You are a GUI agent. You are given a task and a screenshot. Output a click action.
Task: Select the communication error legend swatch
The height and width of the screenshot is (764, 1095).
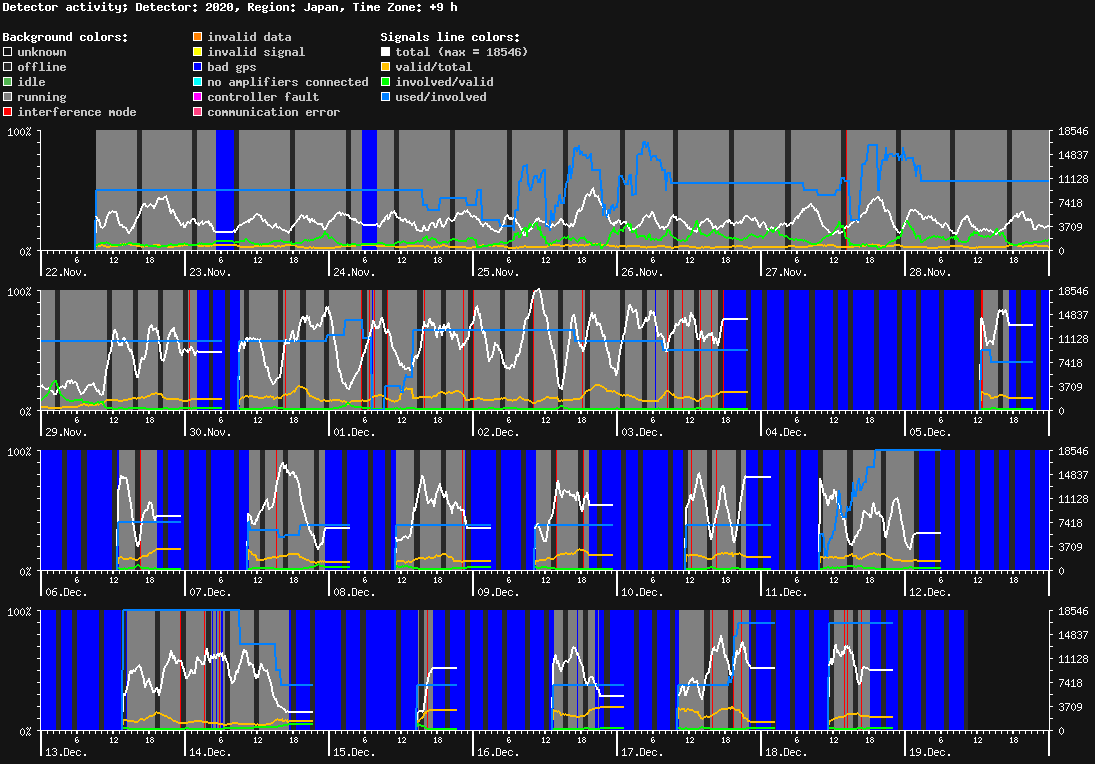tap(197, 112)
